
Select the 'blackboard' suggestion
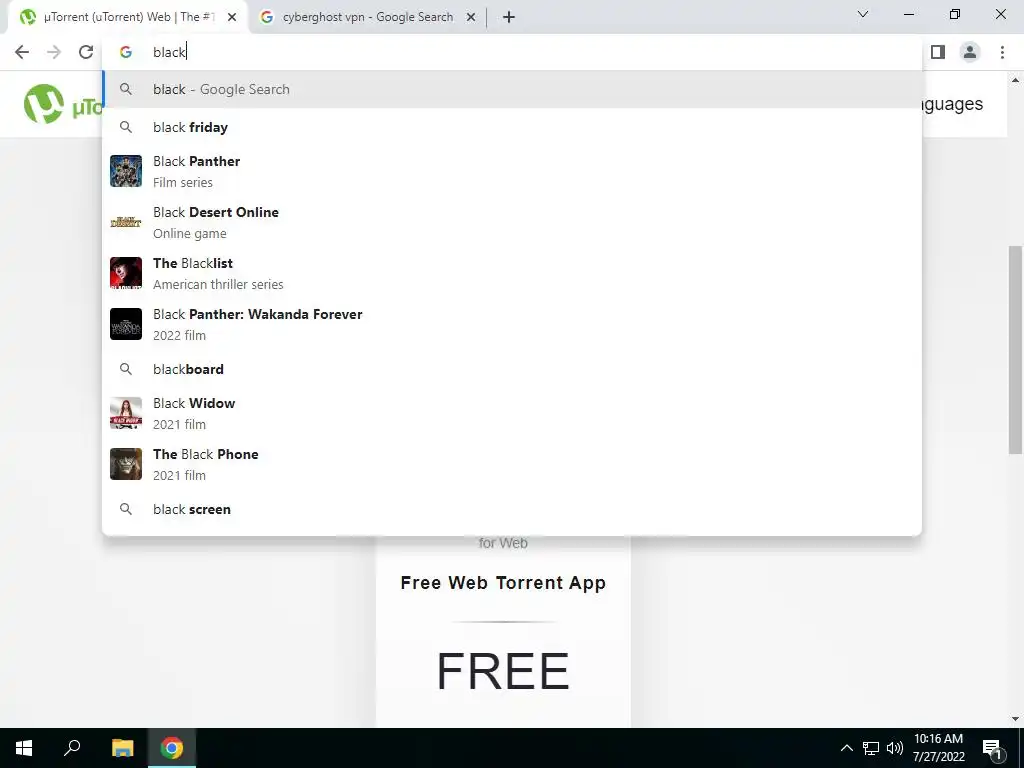[x=512, y=369]
